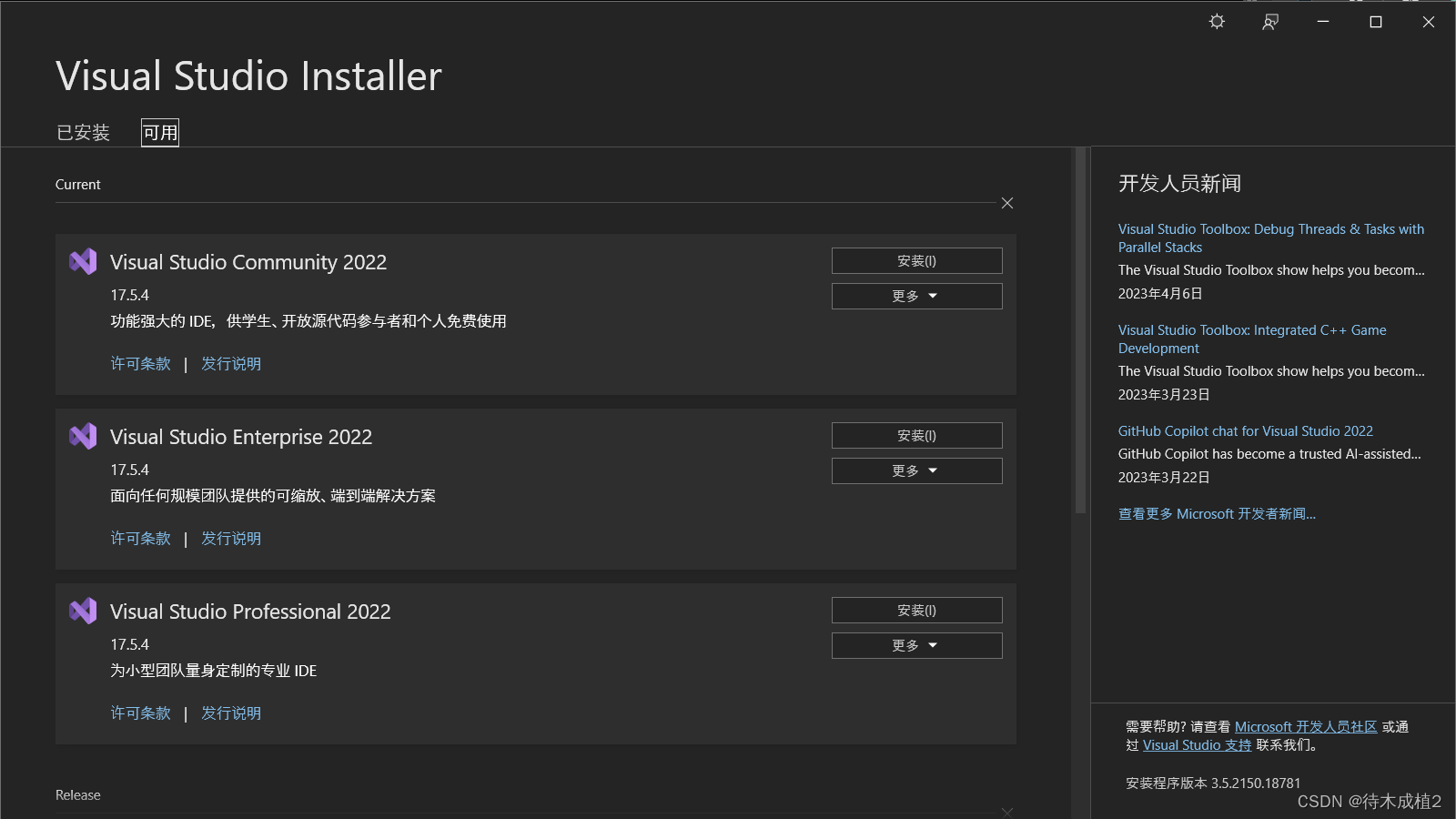Image resolution: width=1456 pixels, height=819 pixels.
Task: Click the 开发人员新闻 heading
Action: click(x=1179, y=184)
